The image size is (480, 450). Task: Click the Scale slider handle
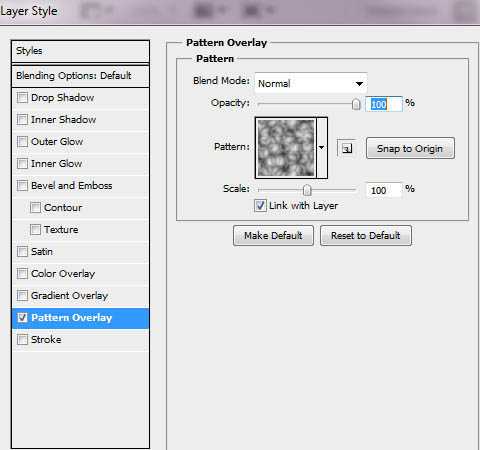coord(307,190)
